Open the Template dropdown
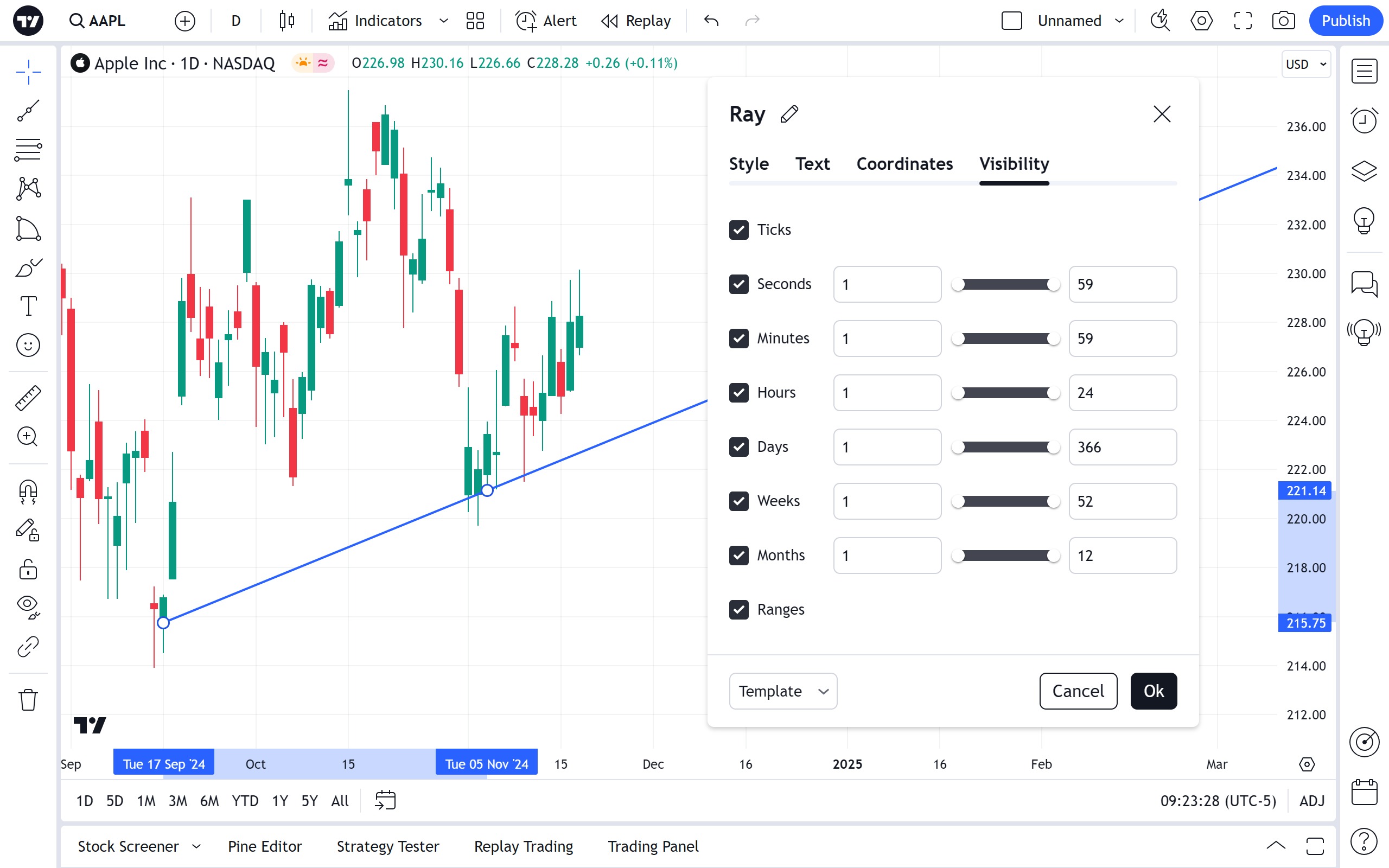The width and height of the screenshot is (1389, 868). point(783,691)
